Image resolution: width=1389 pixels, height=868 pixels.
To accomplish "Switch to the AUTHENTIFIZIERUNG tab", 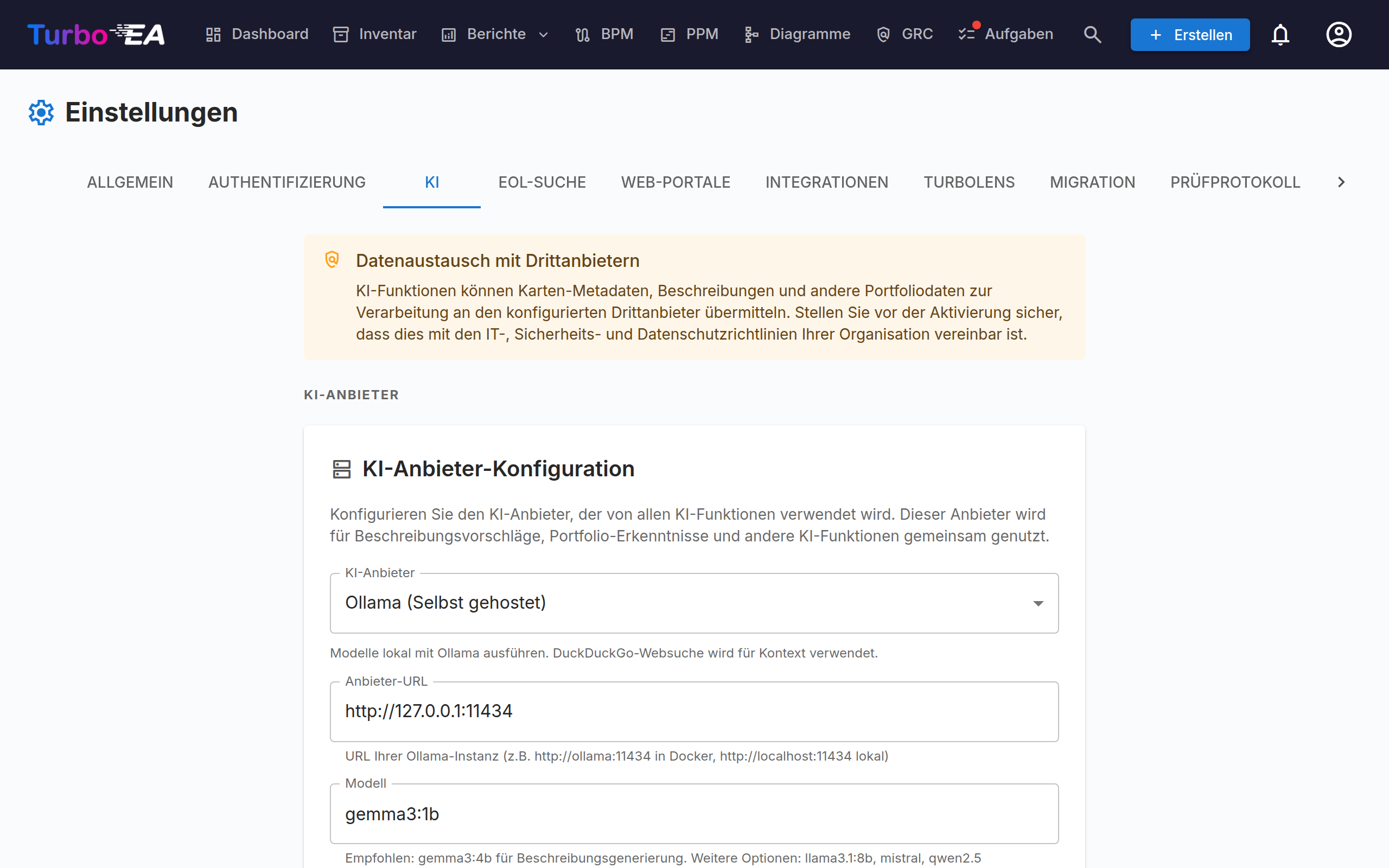I will coord(287,183).
